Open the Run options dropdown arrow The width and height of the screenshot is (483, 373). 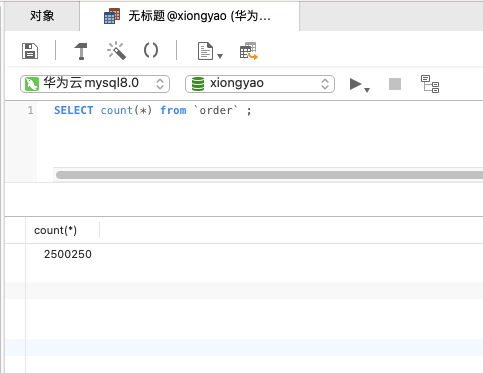tap(367, 90)
